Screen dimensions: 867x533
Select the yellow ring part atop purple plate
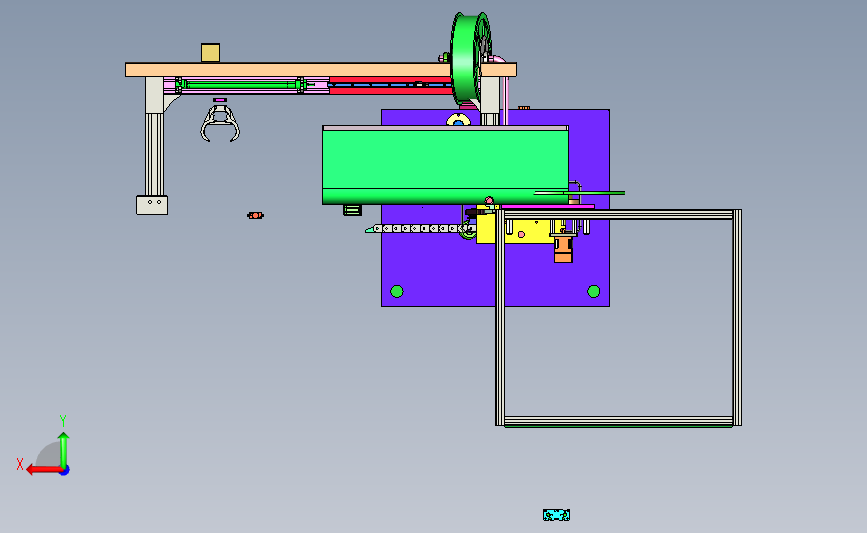(x=458, y=119)
